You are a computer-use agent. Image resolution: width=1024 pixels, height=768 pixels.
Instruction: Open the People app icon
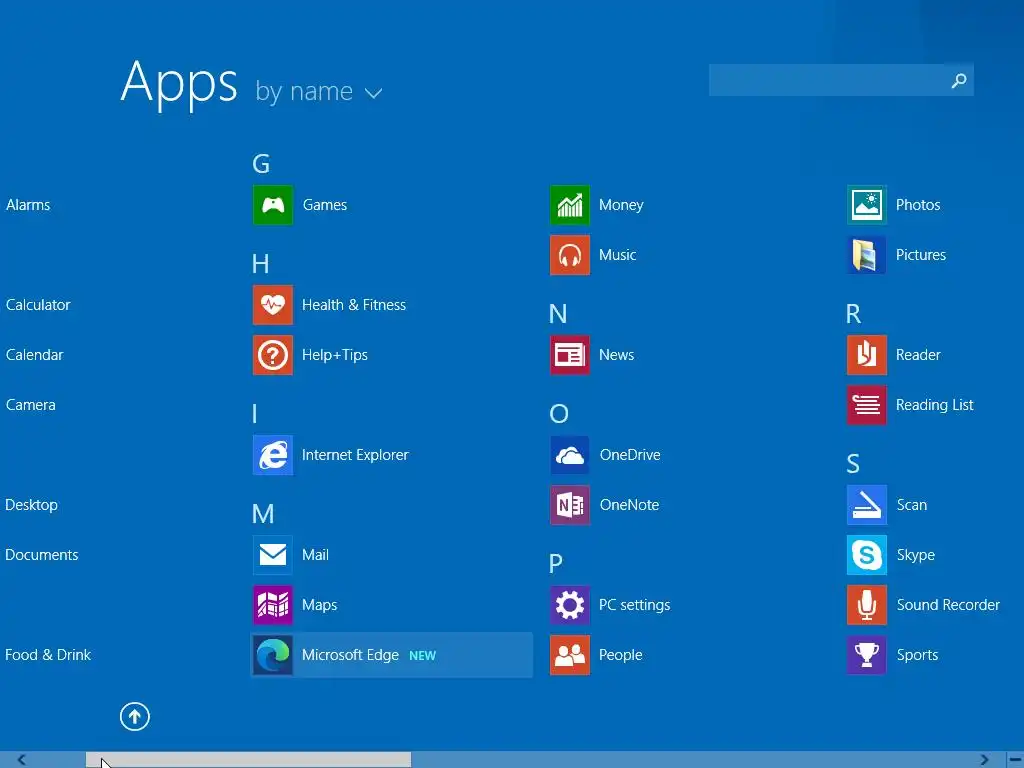(x=569, y=655)
